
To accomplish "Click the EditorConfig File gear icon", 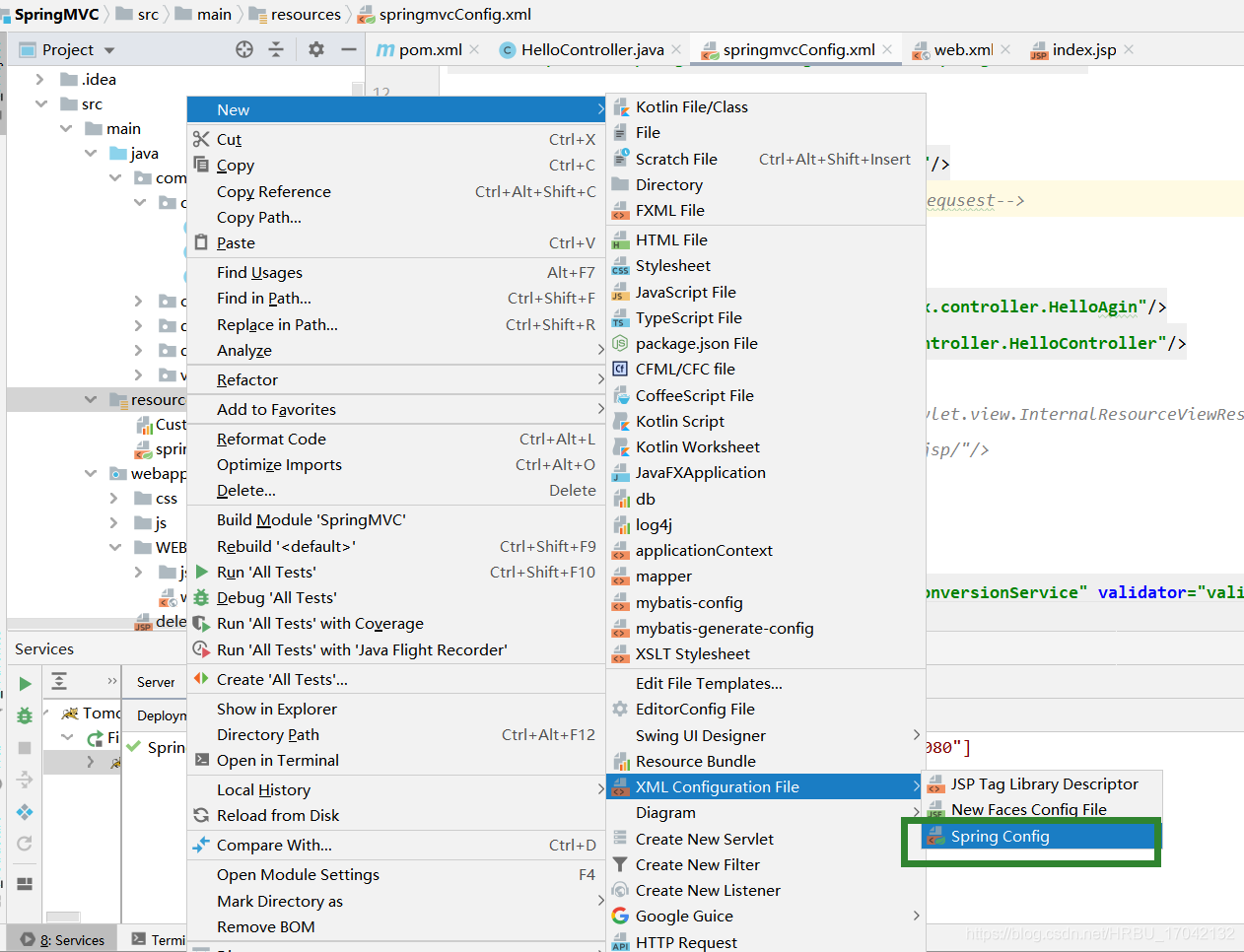I will (x=620, y=710).
